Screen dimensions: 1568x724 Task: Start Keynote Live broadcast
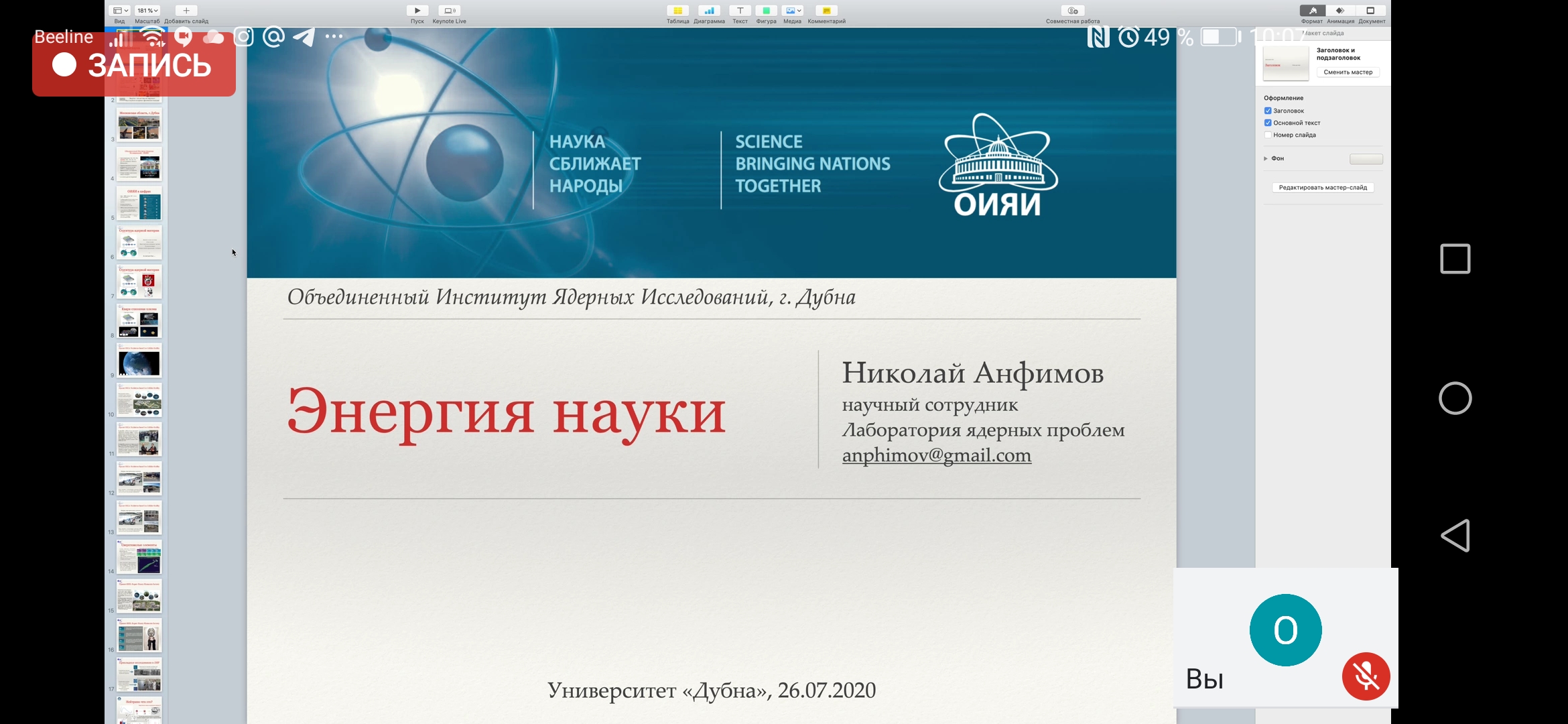(x=449, y=11)
